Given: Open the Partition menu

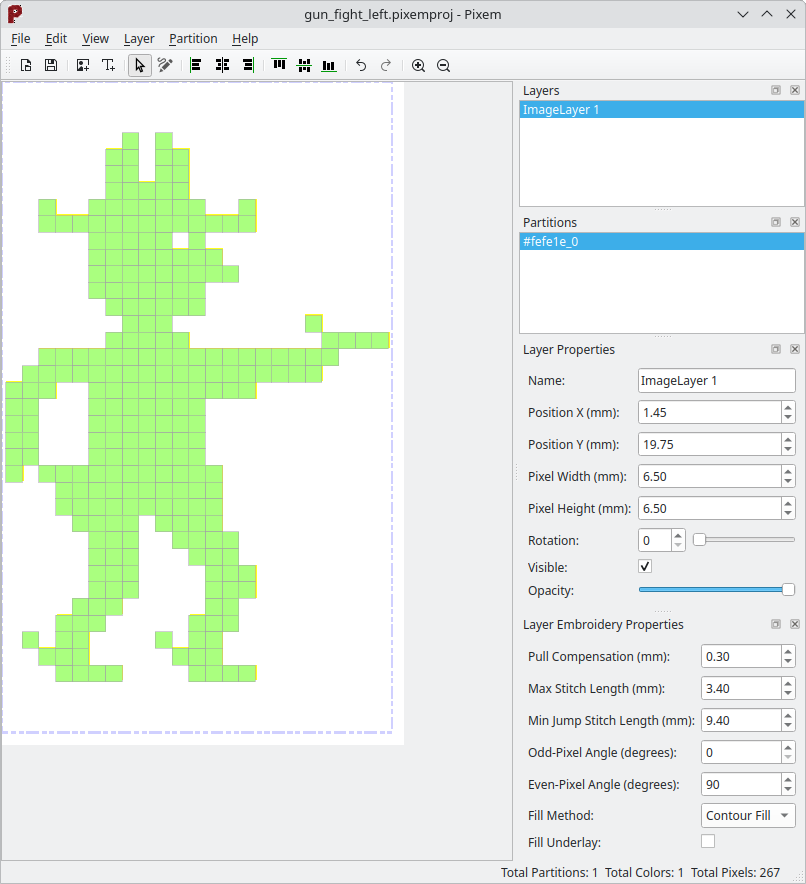Looking at the screenshot, I should [x=193, y=38].
